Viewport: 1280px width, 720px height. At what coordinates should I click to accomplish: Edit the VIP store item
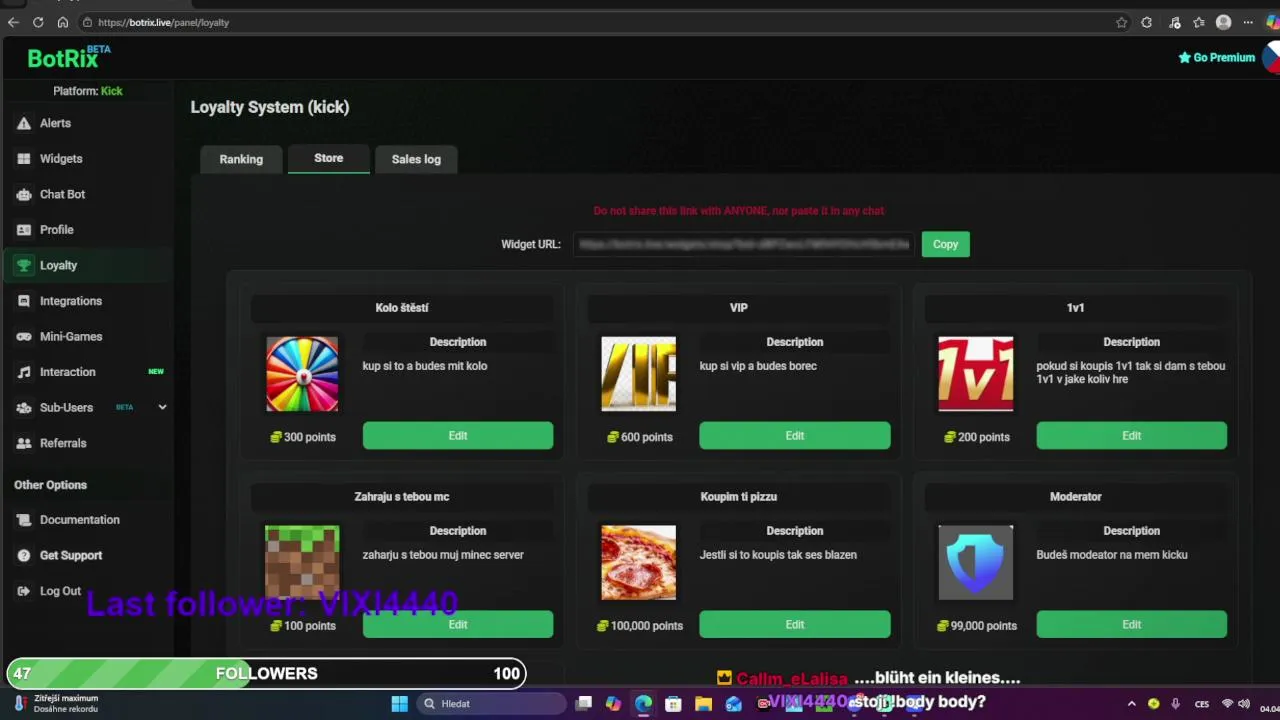[x=794, y=436]
